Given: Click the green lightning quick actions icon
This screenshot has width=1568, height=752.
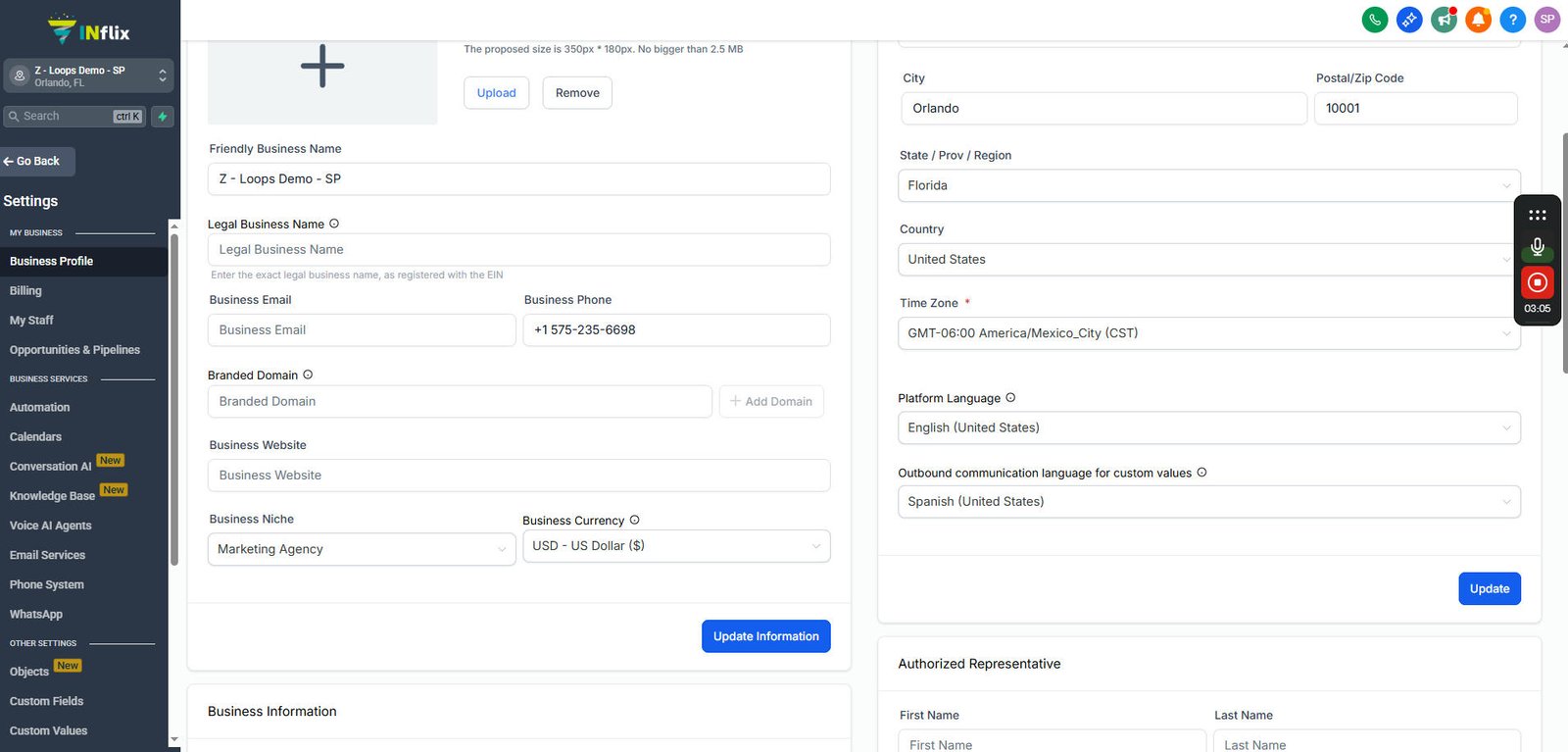Looking at the screenshot, I should [x=163, y=116].
